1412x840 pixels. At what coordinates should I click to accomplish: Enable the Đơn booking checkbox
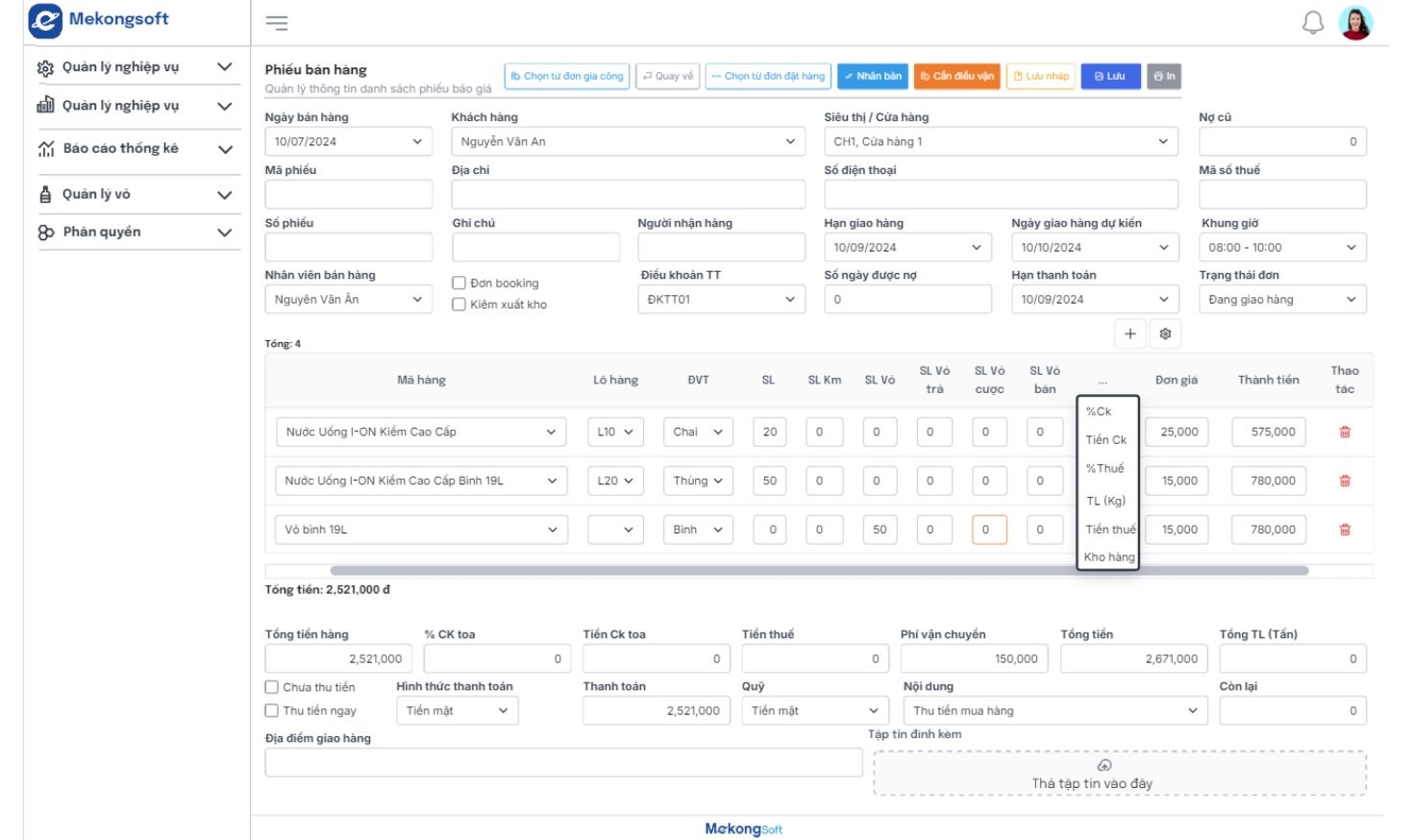pyautogui.click(x=459, y=284)
